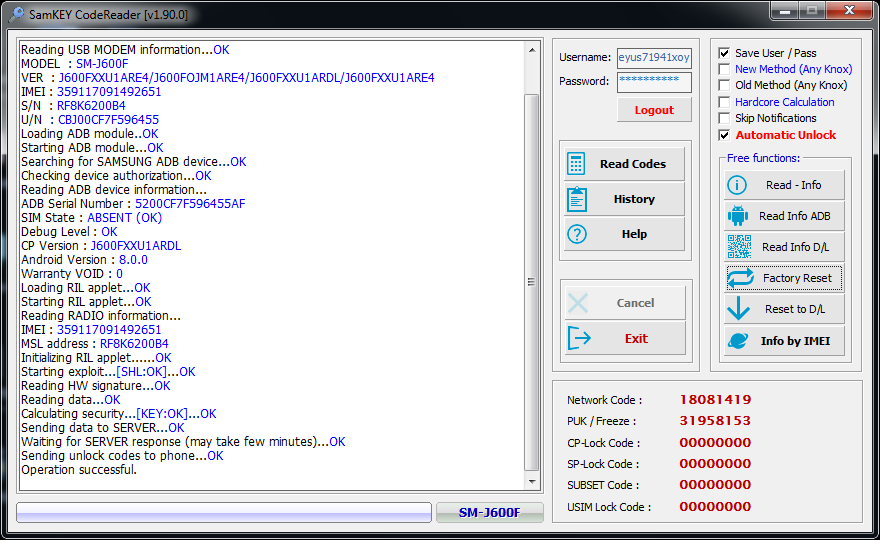This screenshot has width=880, height=540.
Task: Click in the Username input field
Action: pyautogui.click(x=654, y=57)
